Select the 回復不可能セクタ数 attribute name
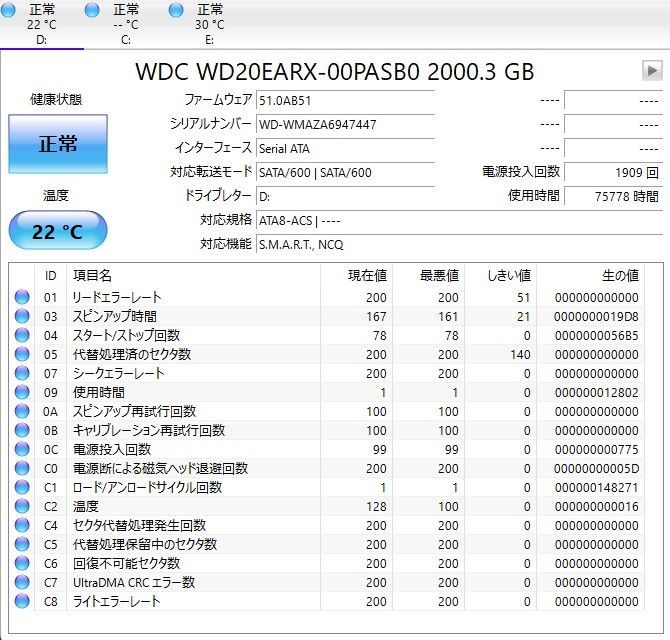 pyautogui.click(x=126, y=563)
